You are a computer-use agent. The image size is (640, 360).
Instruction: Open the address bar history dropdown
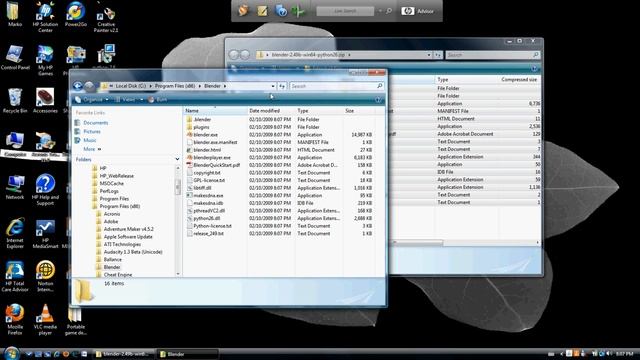point(273,86)
